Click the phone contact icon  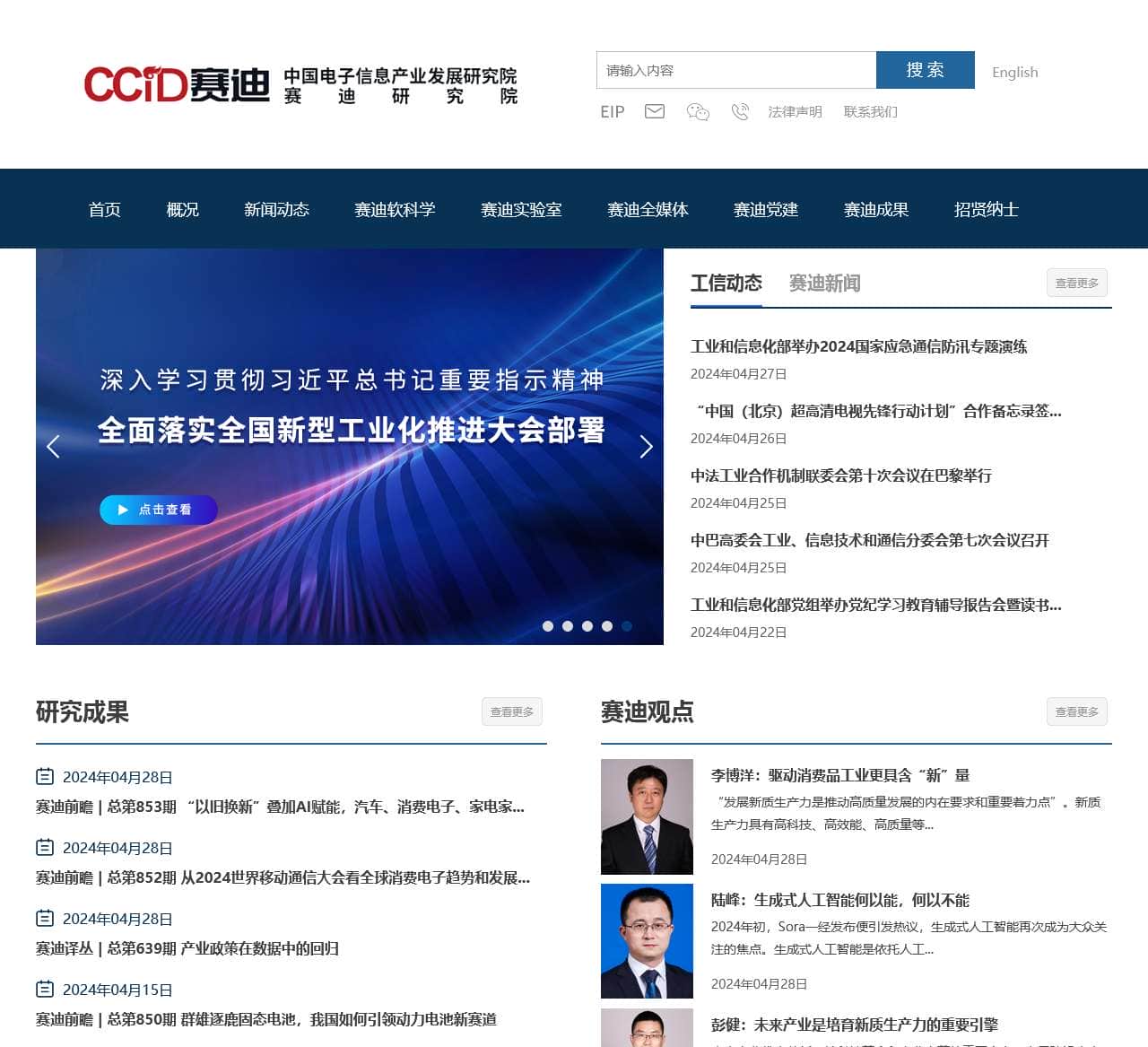[740, 111]
